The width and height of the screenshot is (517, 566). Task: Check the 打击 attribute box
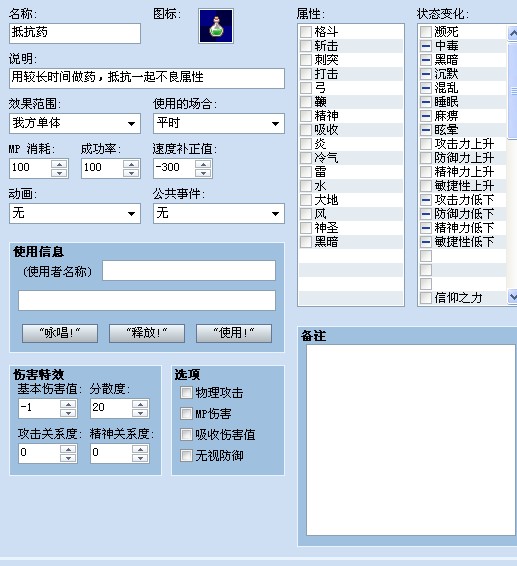click(x=306, y=74)
